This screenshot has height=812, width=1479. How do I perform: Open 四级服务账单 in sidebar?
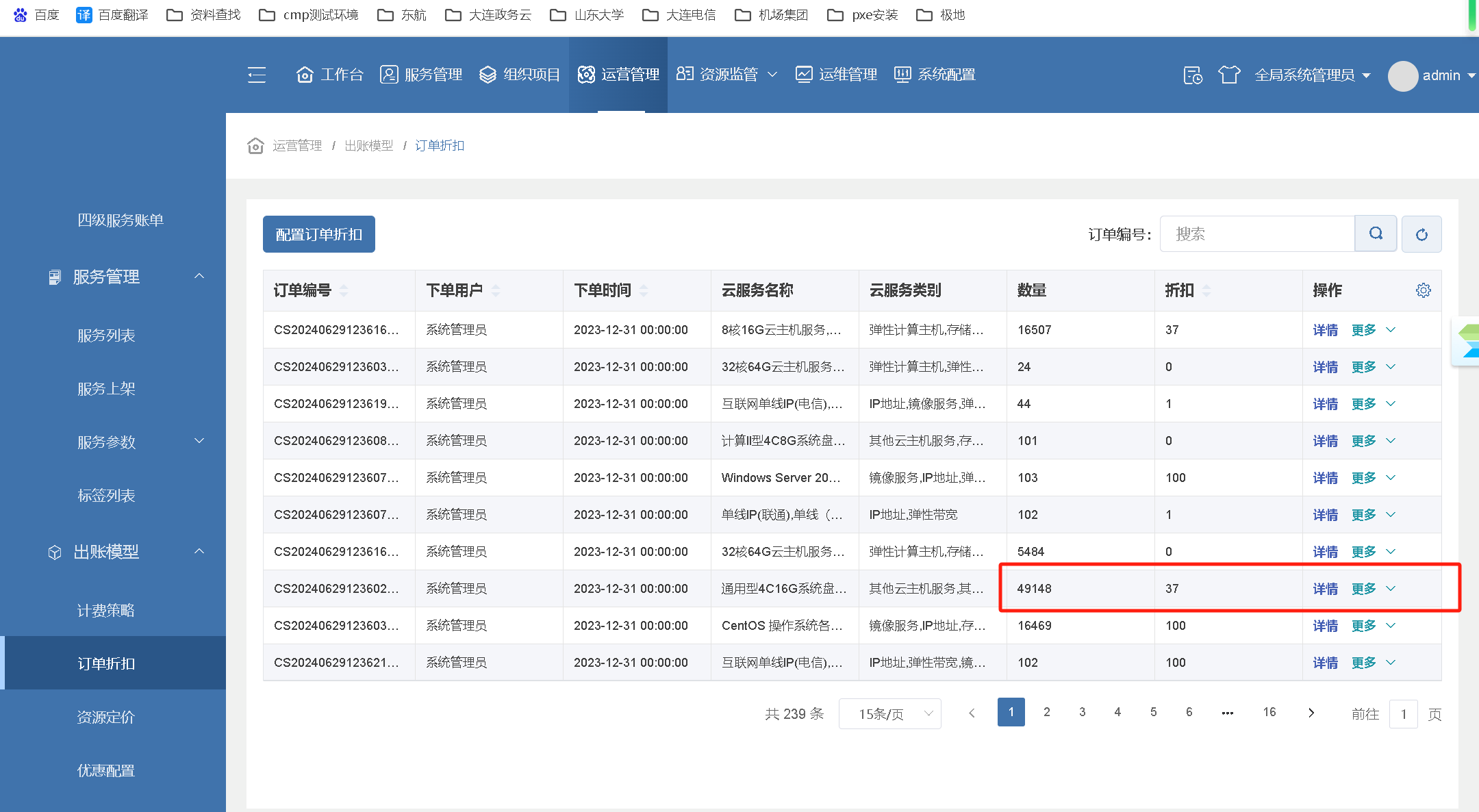coord(121,220)
